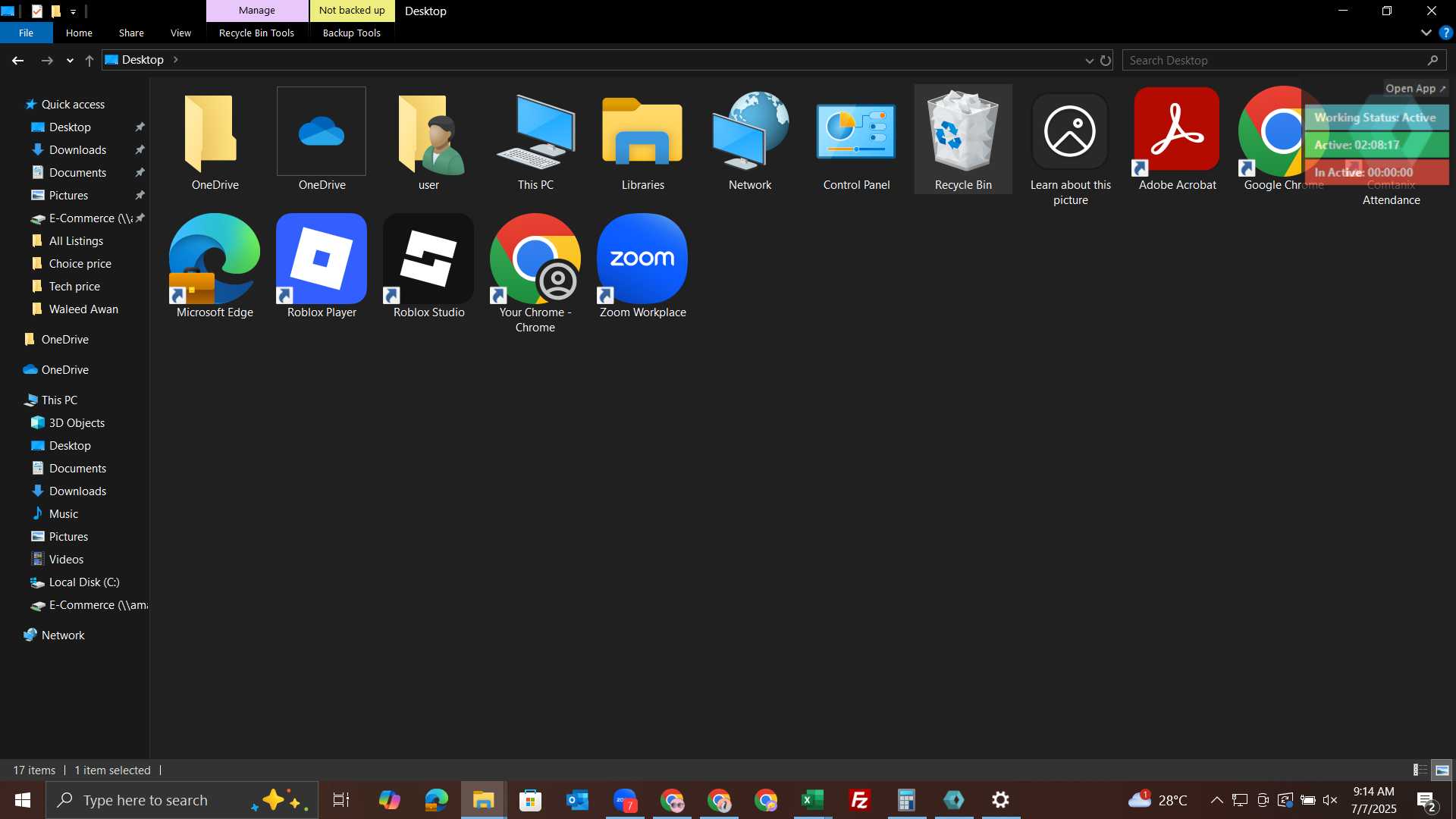The height and width of the screenshot is (819, 1456).
Task: Select the Roblox Player shortcut
Action: [x=322, y=266]
